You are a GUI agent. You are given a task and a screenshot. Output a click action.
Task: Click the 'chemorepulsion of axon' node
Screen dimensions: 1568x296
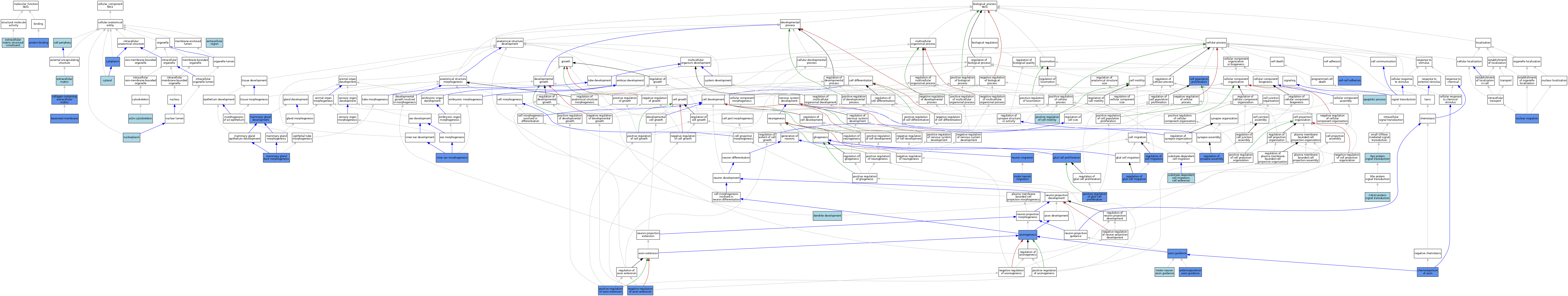[x=1427, y=272]
